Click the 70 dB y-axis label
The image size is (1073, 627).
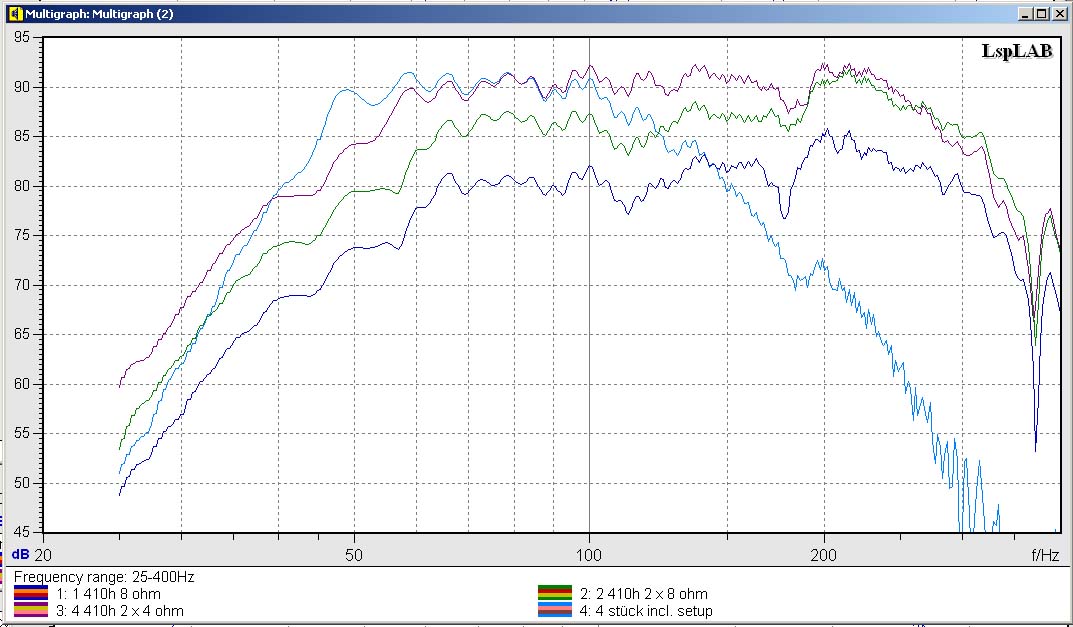click(22, 285)
